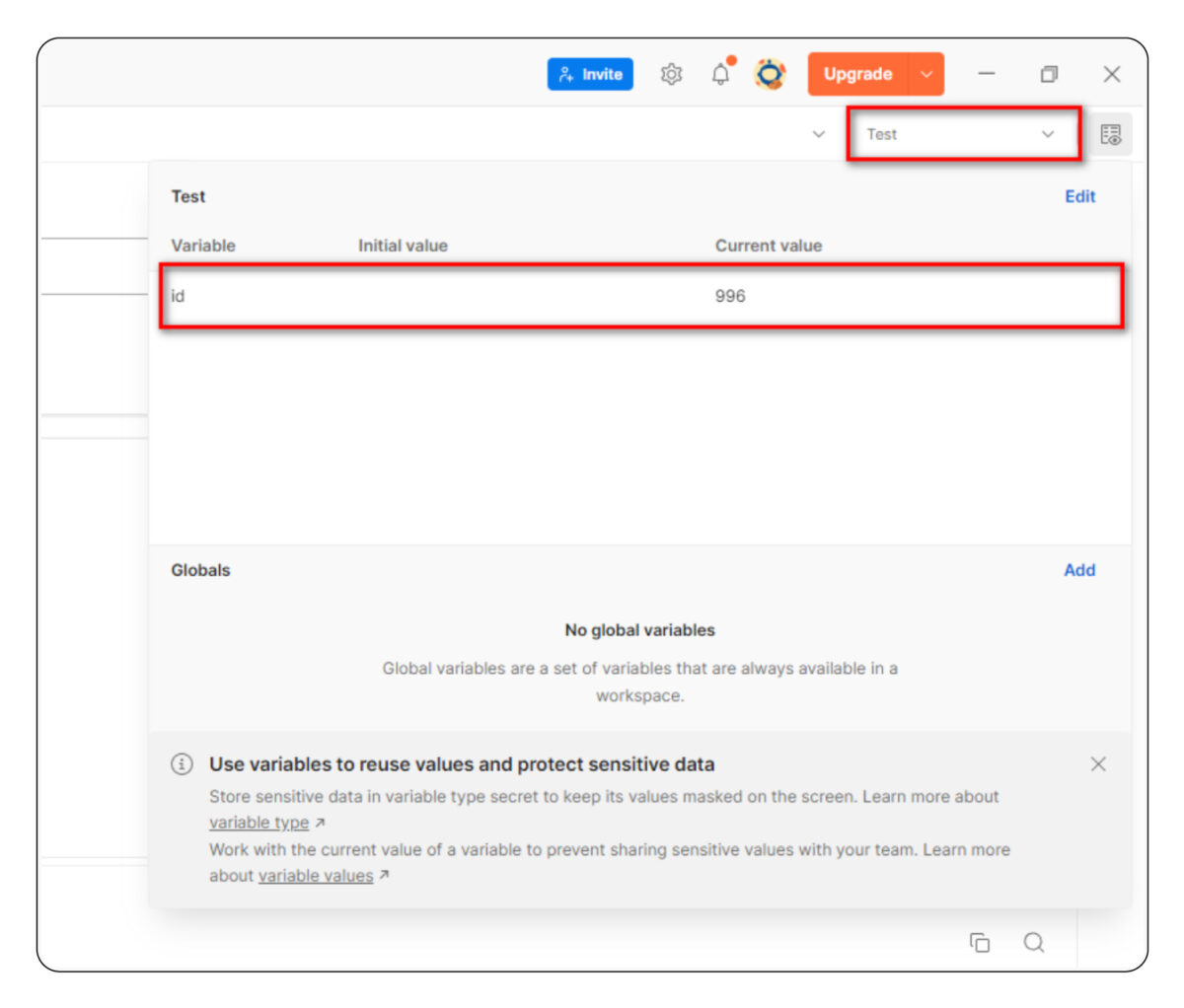
Task: Open notifications via the bell icon
Action: 719,74
